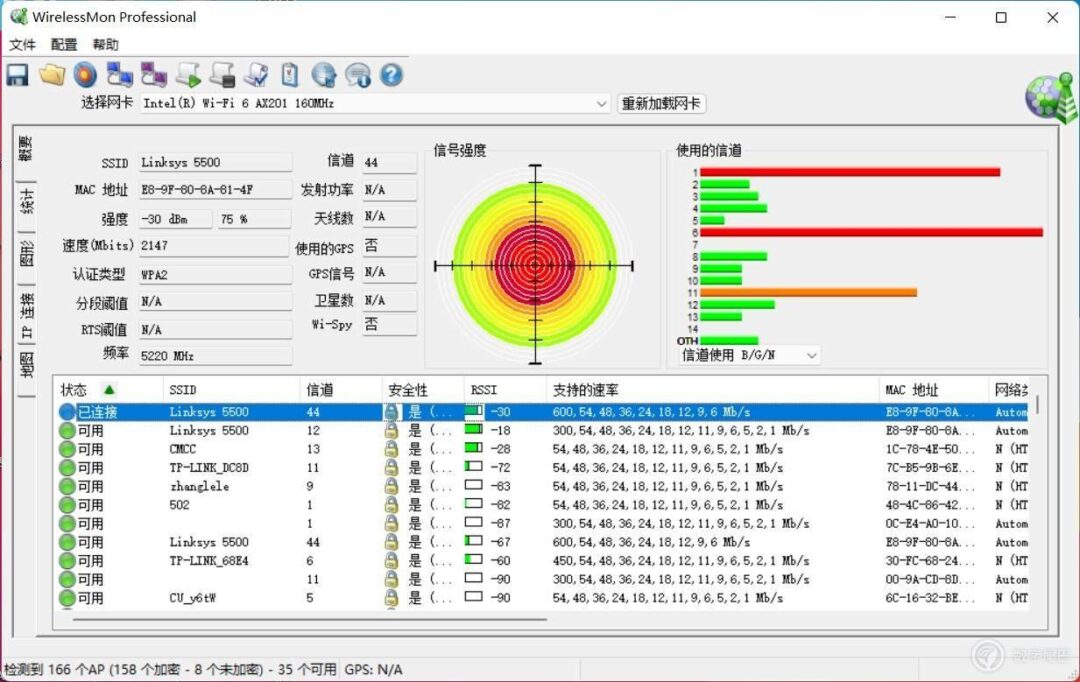Click the SSID field showing Linksys 5500
The width and height of the screenshot is (1080, 682).
(215, 163)
